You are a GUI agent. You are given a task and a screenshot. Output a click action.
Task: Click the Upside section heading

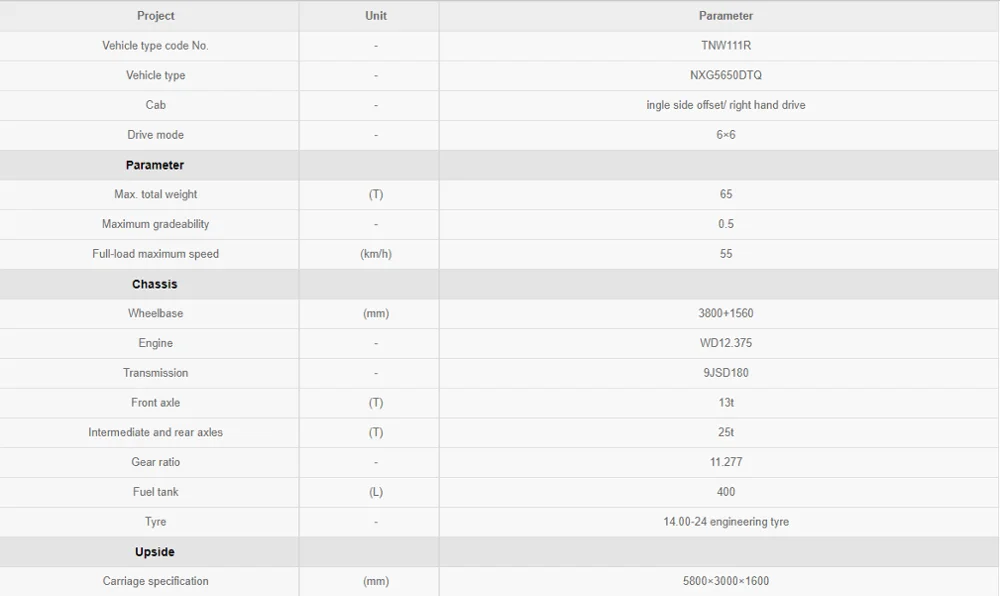click(x=155, y=552)
